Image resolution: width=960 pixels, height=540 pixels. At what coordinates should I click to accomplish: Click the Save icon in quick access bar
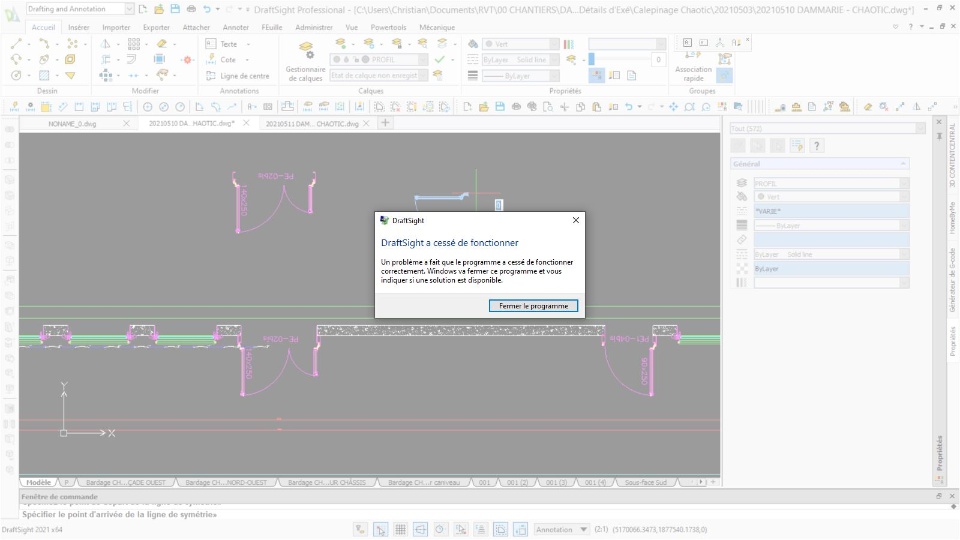coord(175,9)
